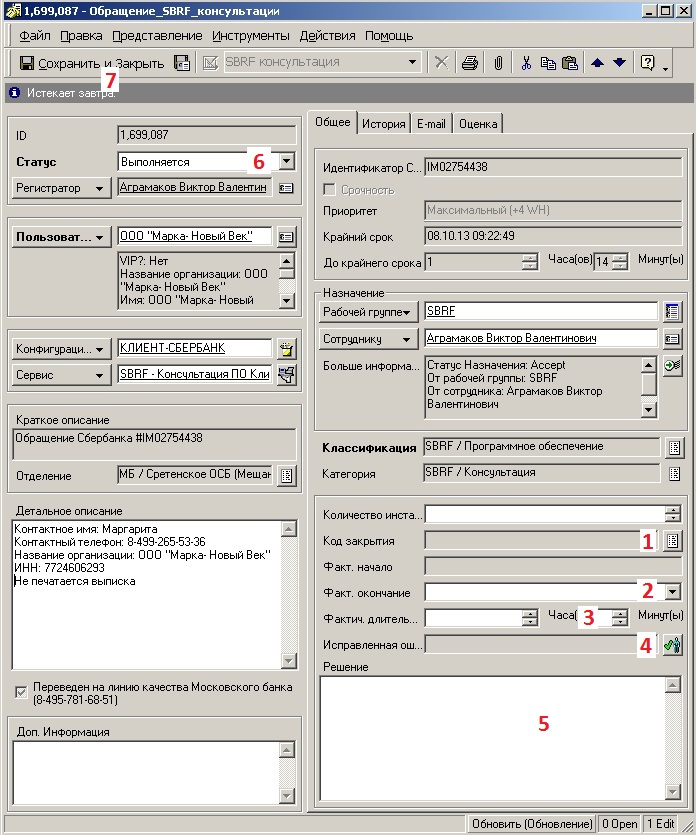Click the up arrow previous record icon
This screenshot has width=696, height=835.
[x=597, y=63]
